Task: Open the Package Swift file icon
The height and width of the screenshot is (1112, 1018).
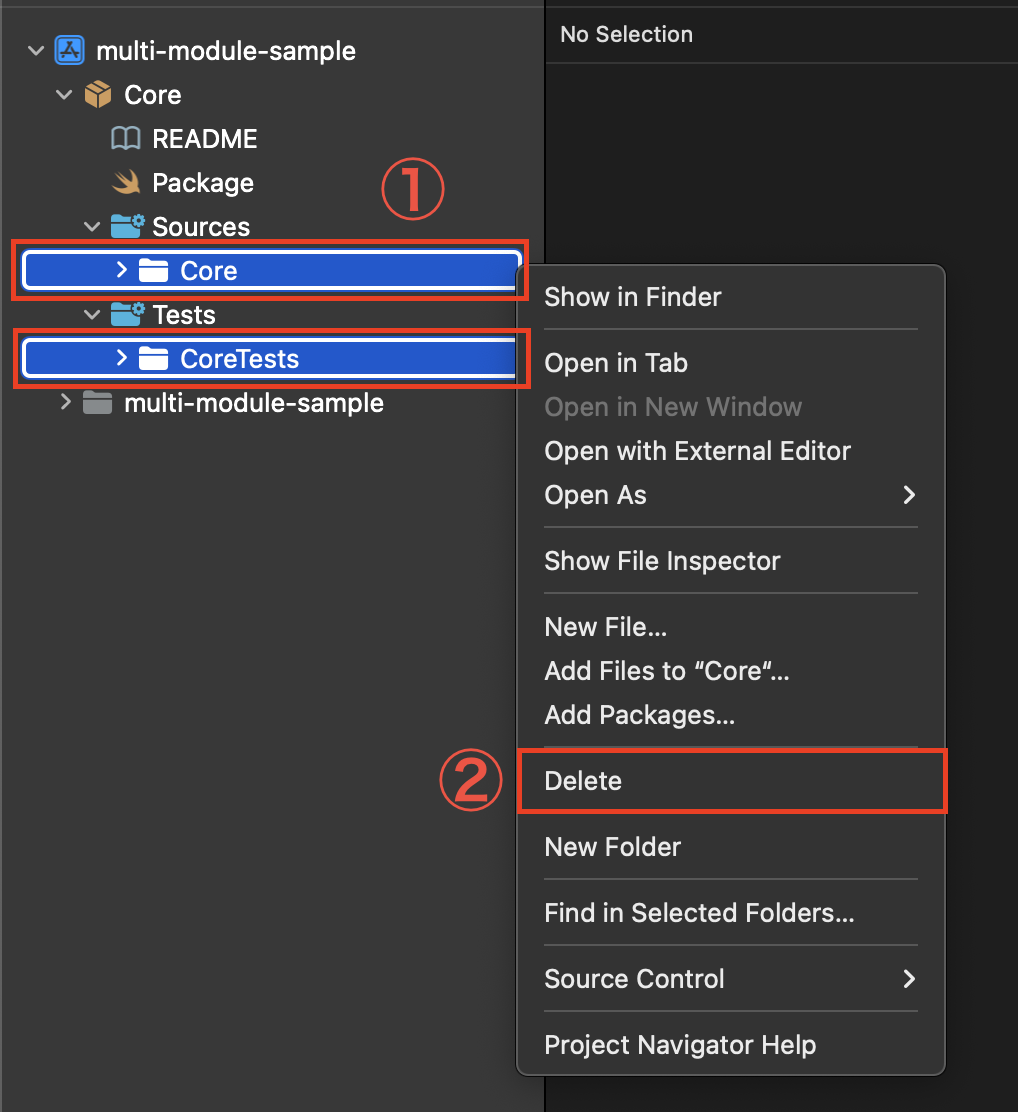Action: 126,182
